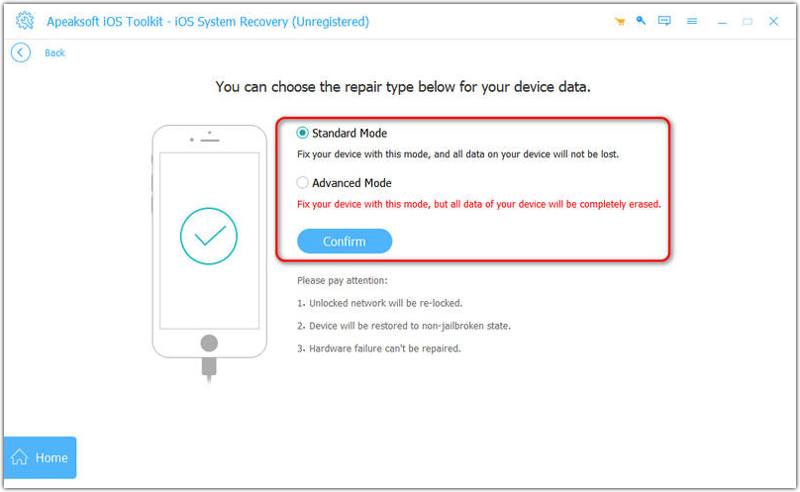Click the phone's home button illustration
This screenshot has width=800, height=492.
209,341
